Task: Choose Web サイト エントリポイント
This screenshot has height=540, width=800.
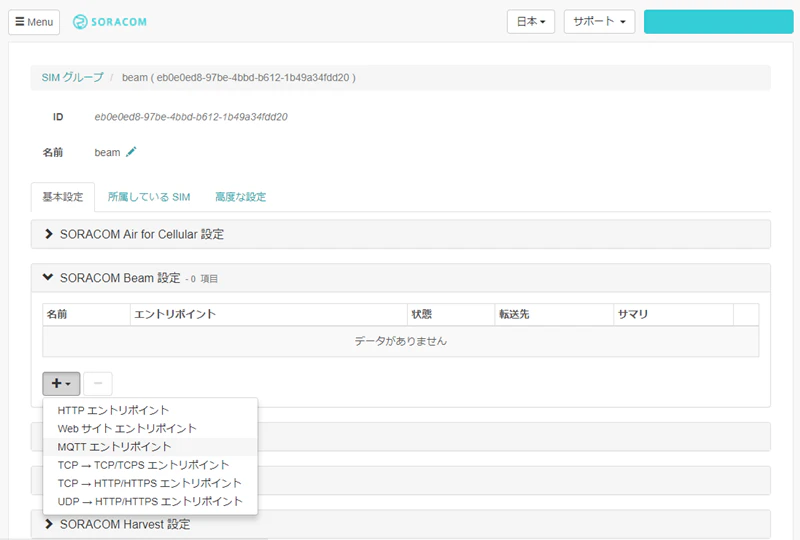Action: tap(151, 429)
